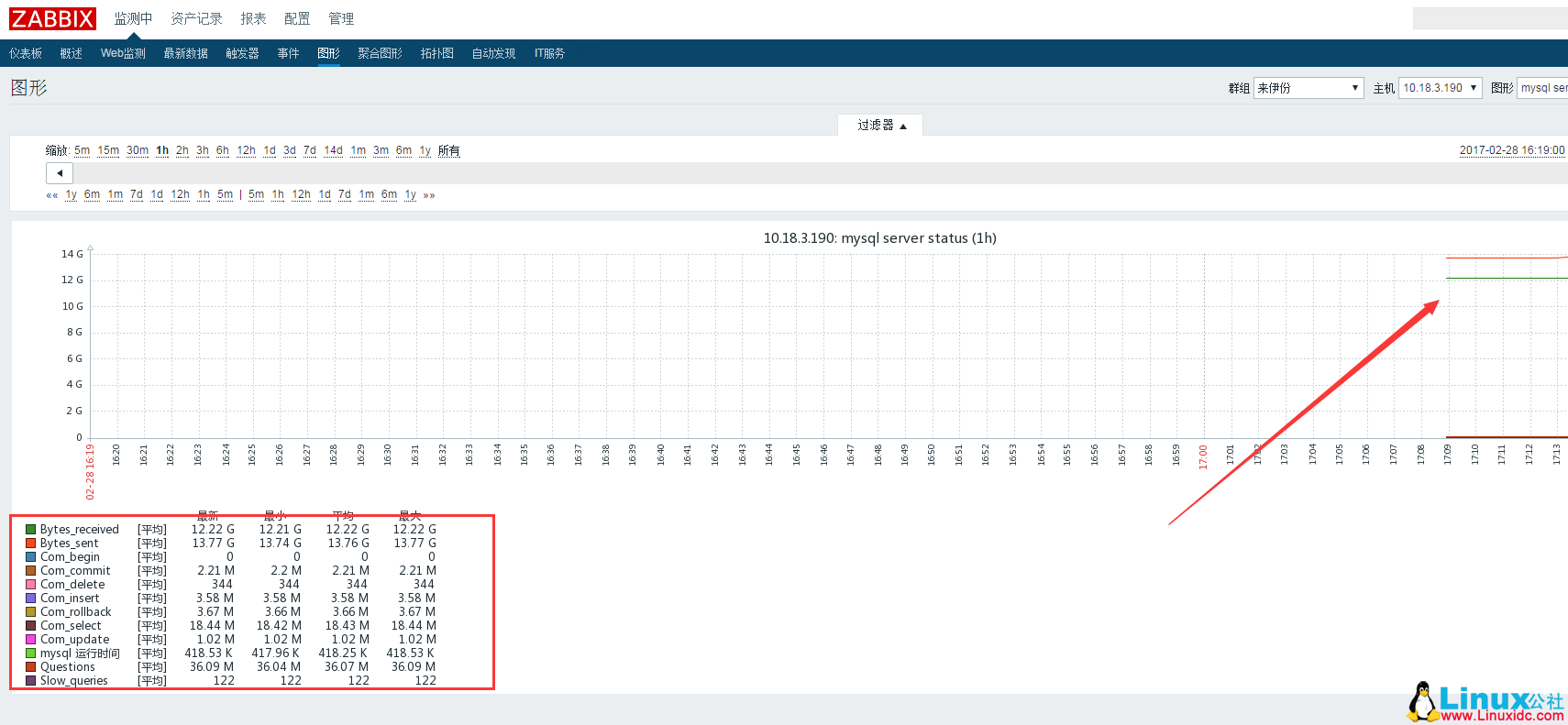The height and width of the screenshot is (725, 1568).
Task: Click the Com_update legend label
Action: (75, 640)
